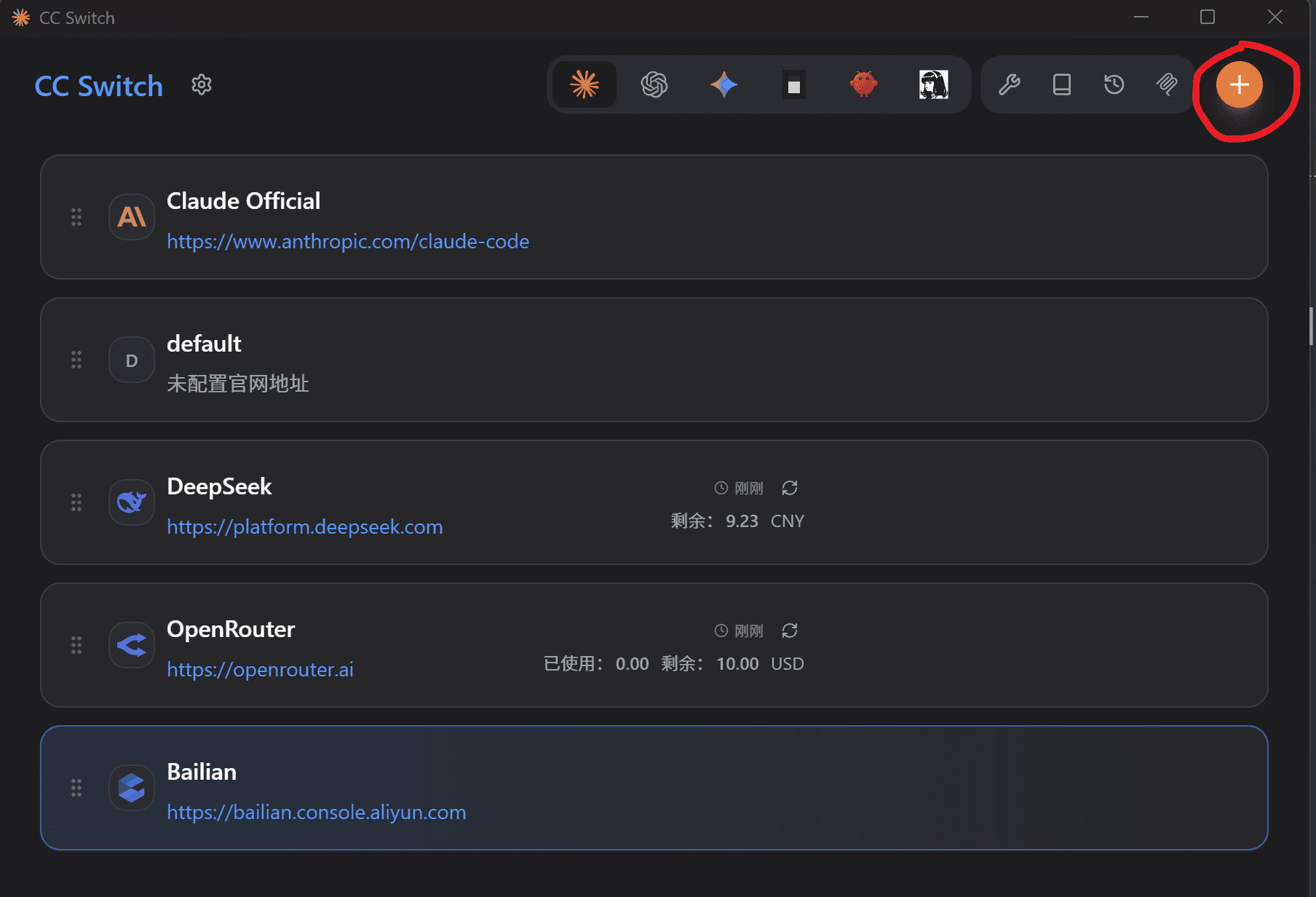Click the 刚刚 timestamp on OpenRouter
1316x897 pixels.
click(x=749, y=631)
